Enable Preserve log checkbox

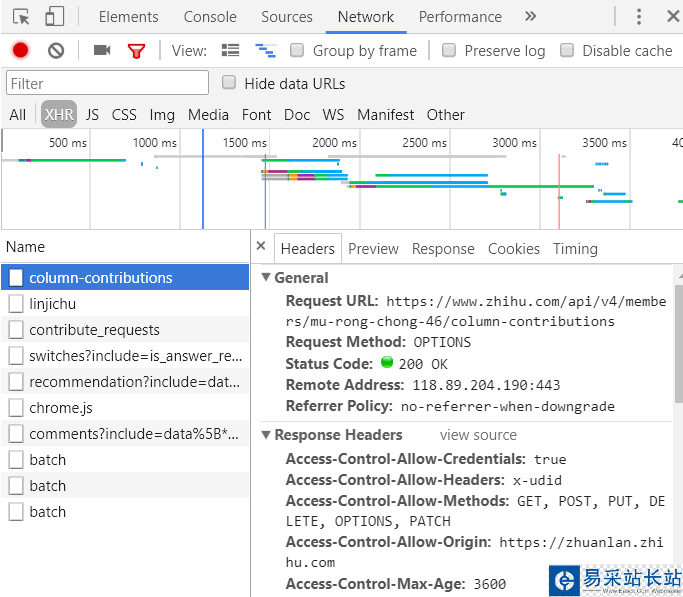point(449,50)
